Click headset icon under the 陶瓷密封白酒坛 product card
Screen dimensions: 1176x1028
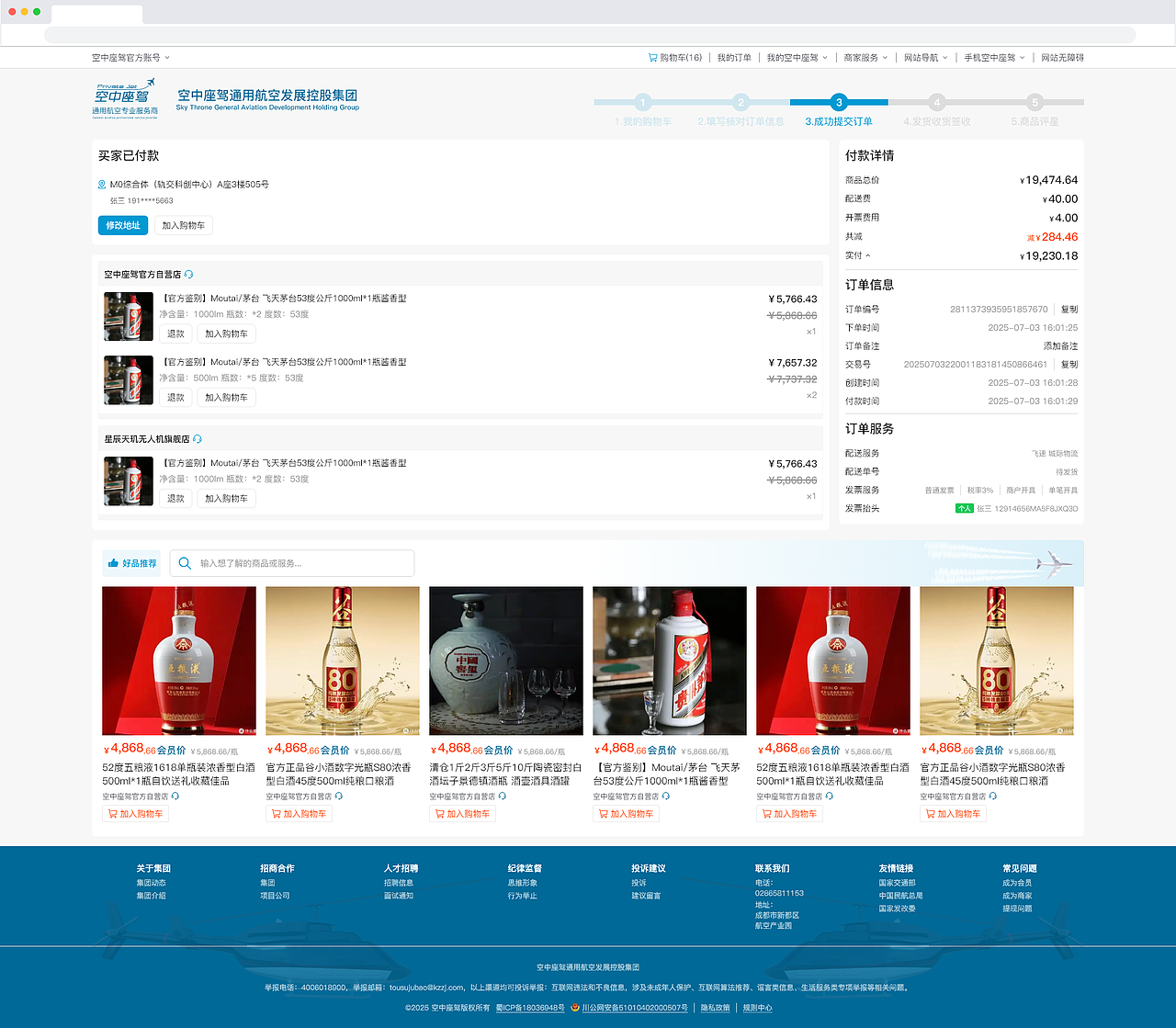point(503,796)
